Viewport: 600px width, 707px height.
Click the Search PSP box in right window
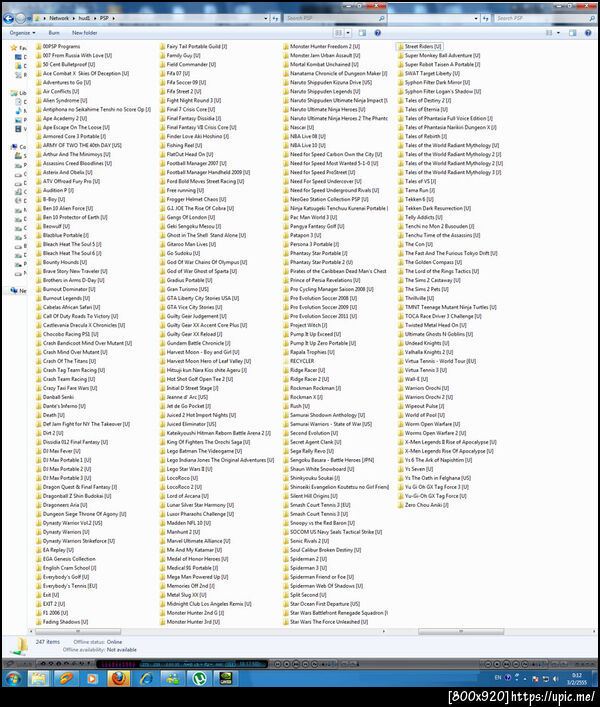[545, 18]
